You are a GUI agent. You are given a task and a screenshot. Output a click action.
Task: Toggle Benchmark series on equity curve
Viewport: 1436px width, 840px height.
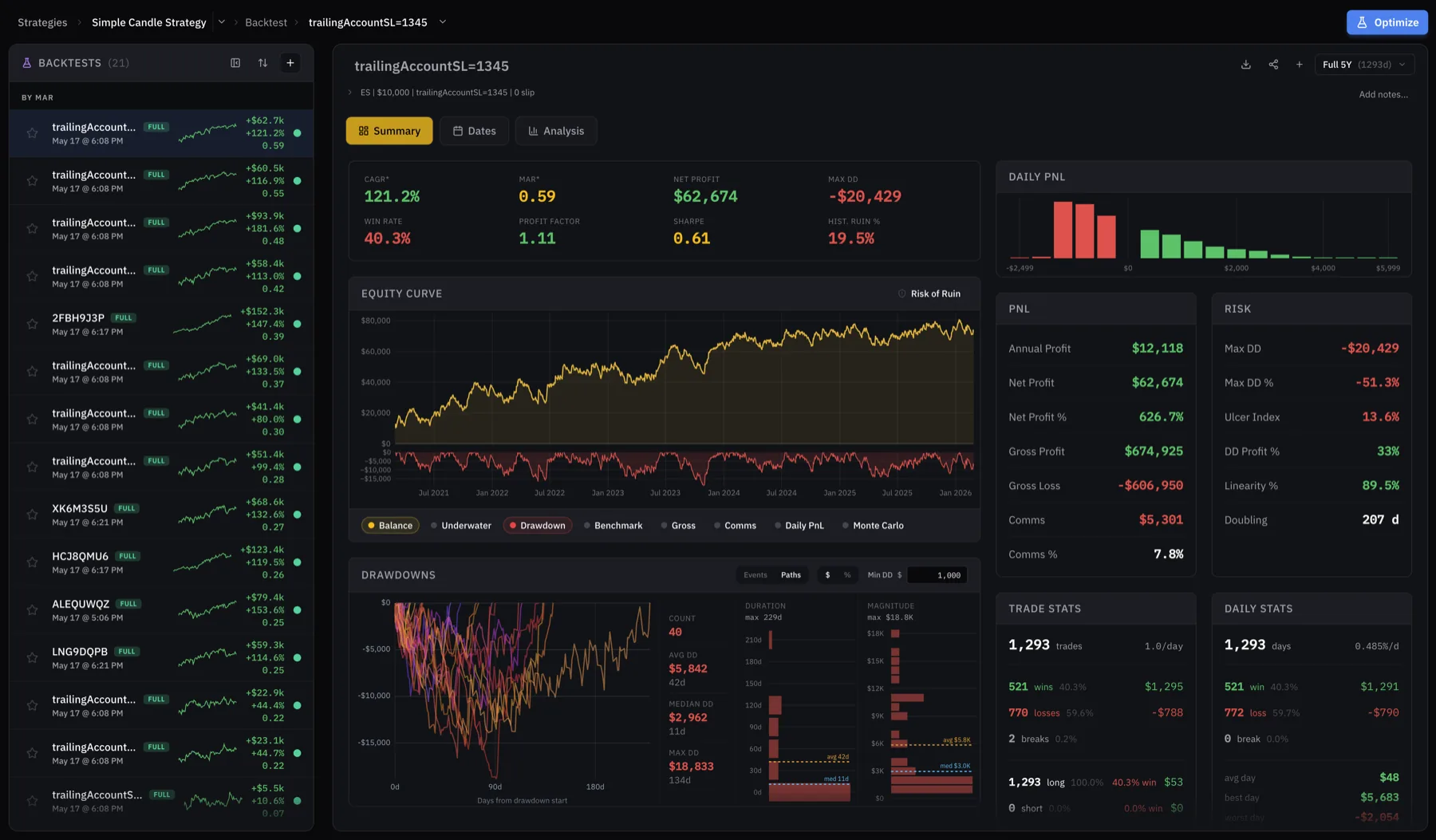coord(613,526)
